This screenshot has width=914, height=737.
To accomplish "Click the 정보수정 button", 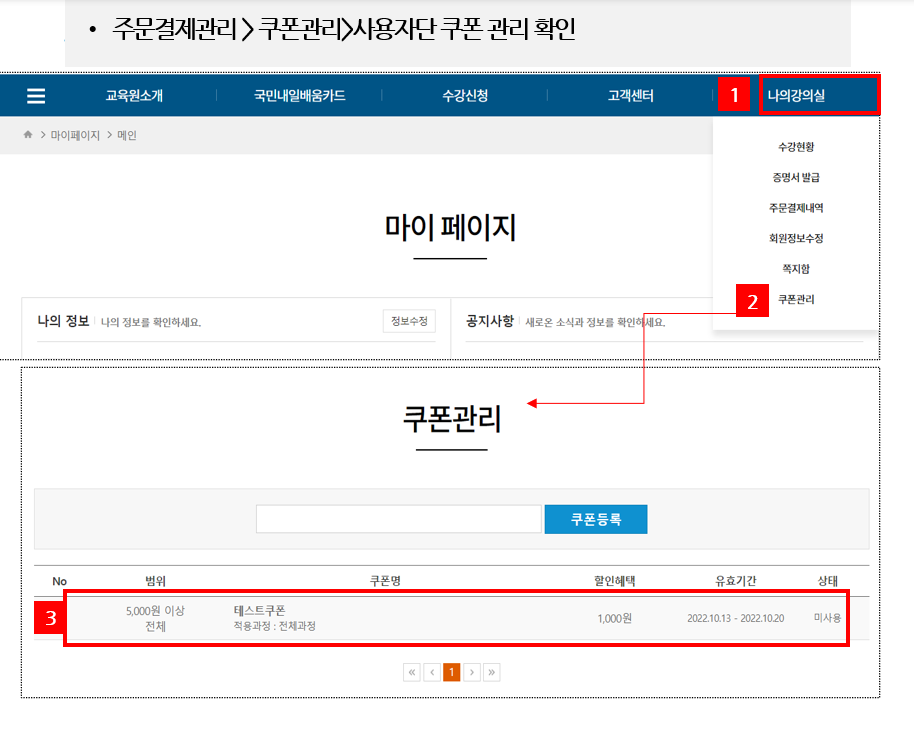I will [x=409, y=321].
